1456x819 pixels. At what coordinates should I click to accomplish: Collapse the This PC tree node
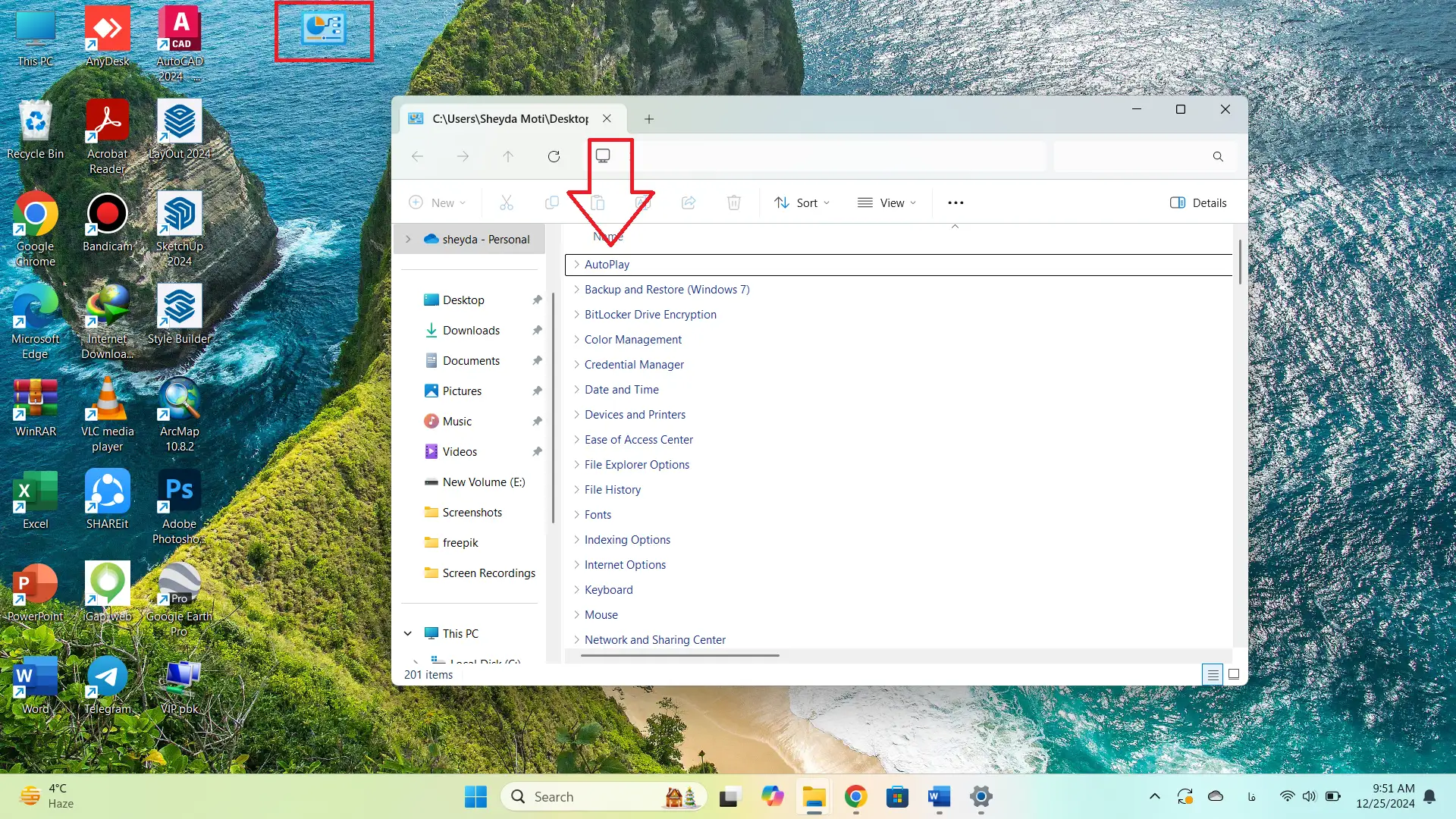coord(408,633)
